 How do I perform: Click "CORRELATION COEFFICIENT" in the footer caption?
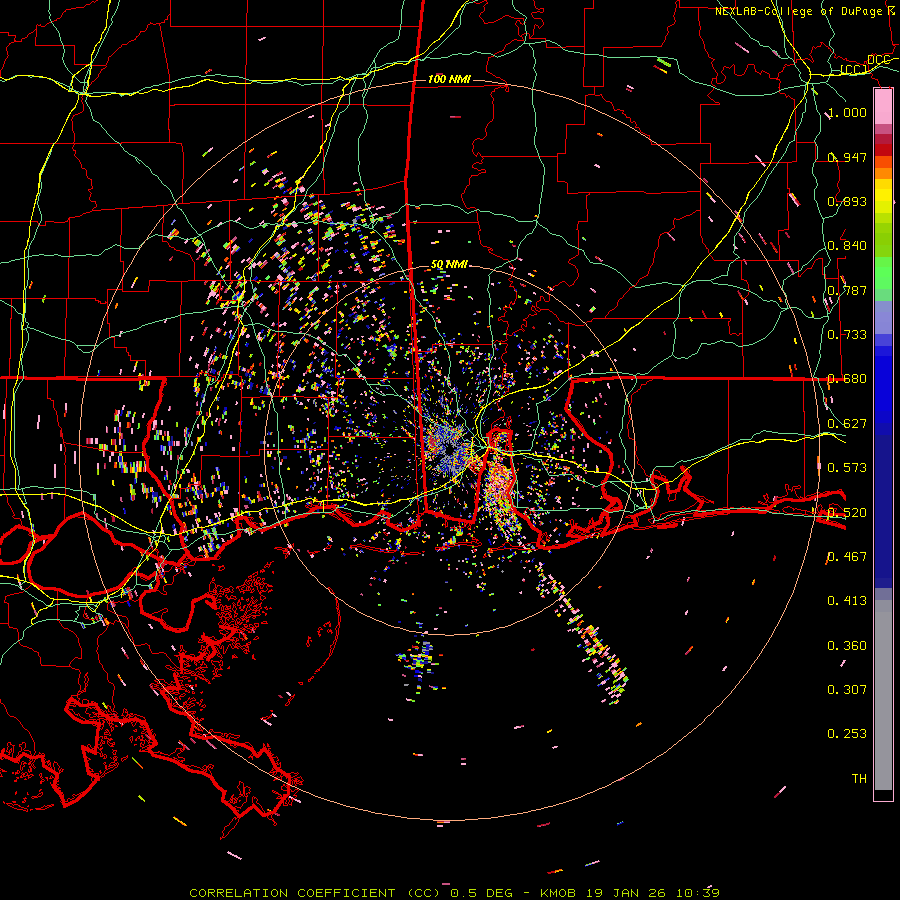[x=292, y=893]
